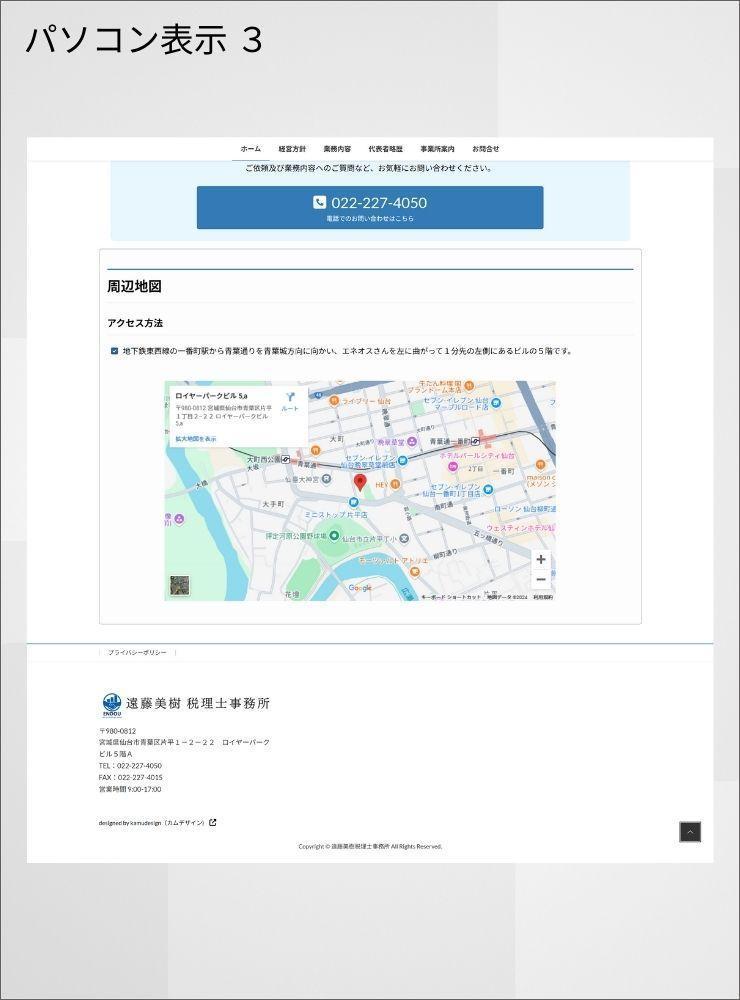Click the 利用規約 link on map
Image resolution: width=740 pixels, height=1000 pixels.
point(543,597)
